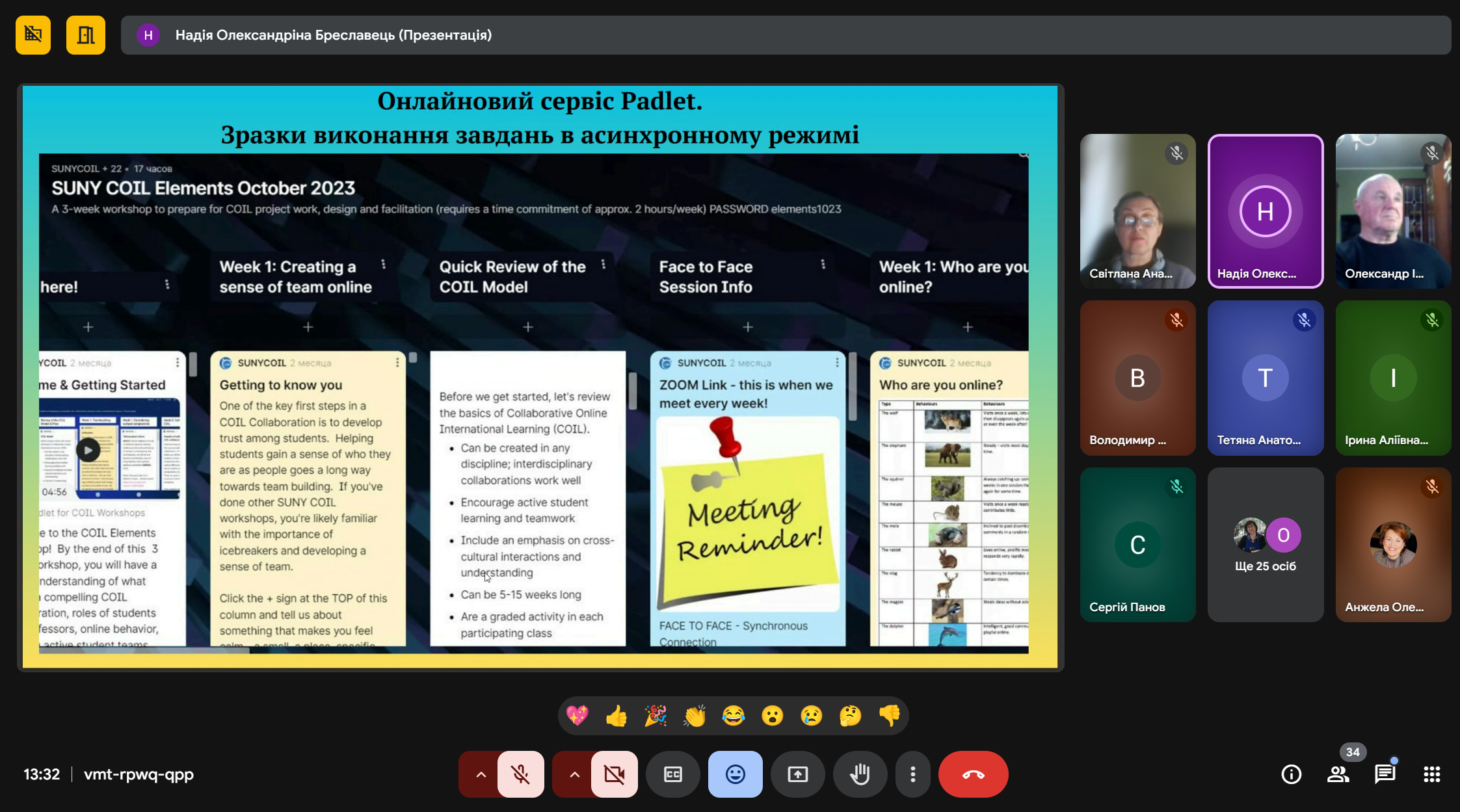
Task: Click plus under the 'here!' column
Action: pyautogui.click(x=88, y=327)
